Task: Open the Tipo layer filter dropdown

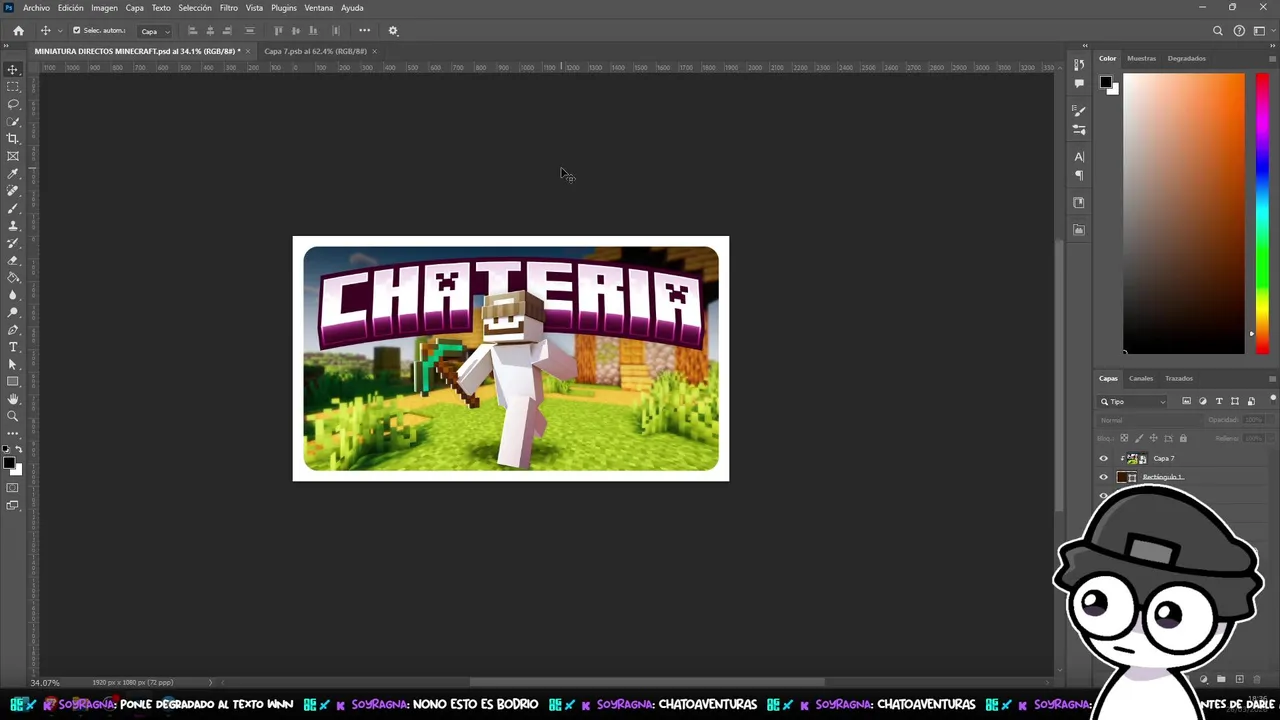Action: coord(1134,402)
